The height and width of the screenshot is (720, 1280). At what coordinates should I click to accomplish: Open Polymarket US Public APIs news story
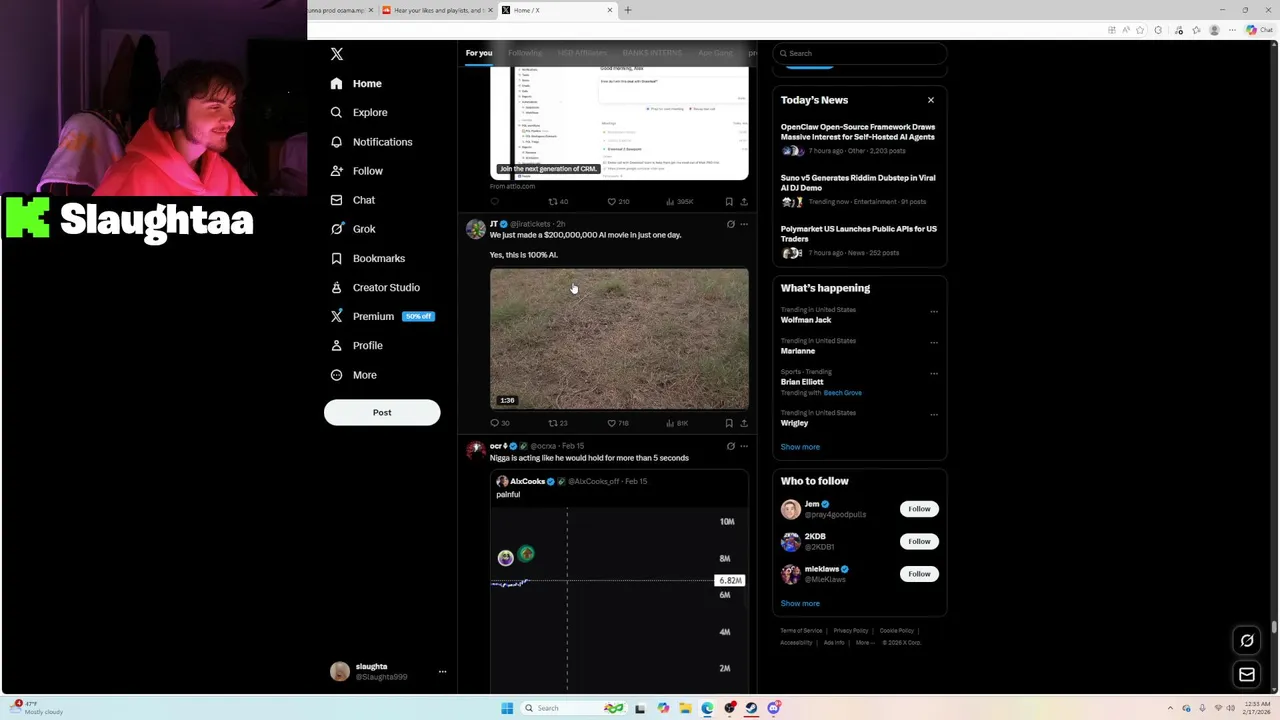click(x=858, y=240)
